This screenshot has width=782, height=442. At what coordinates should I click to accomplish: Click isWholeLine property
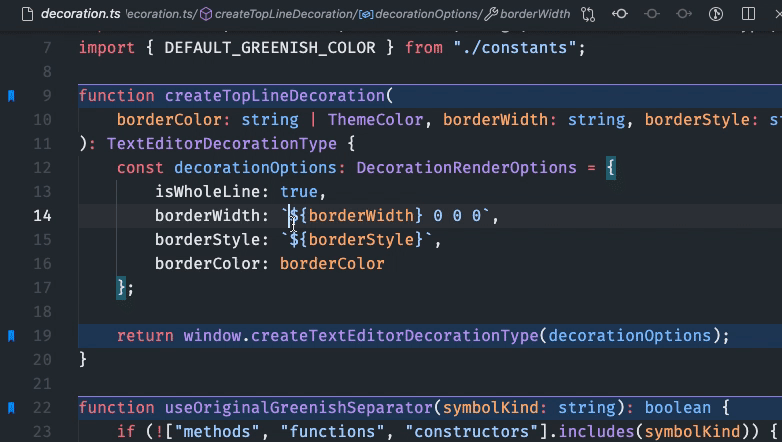207,192
